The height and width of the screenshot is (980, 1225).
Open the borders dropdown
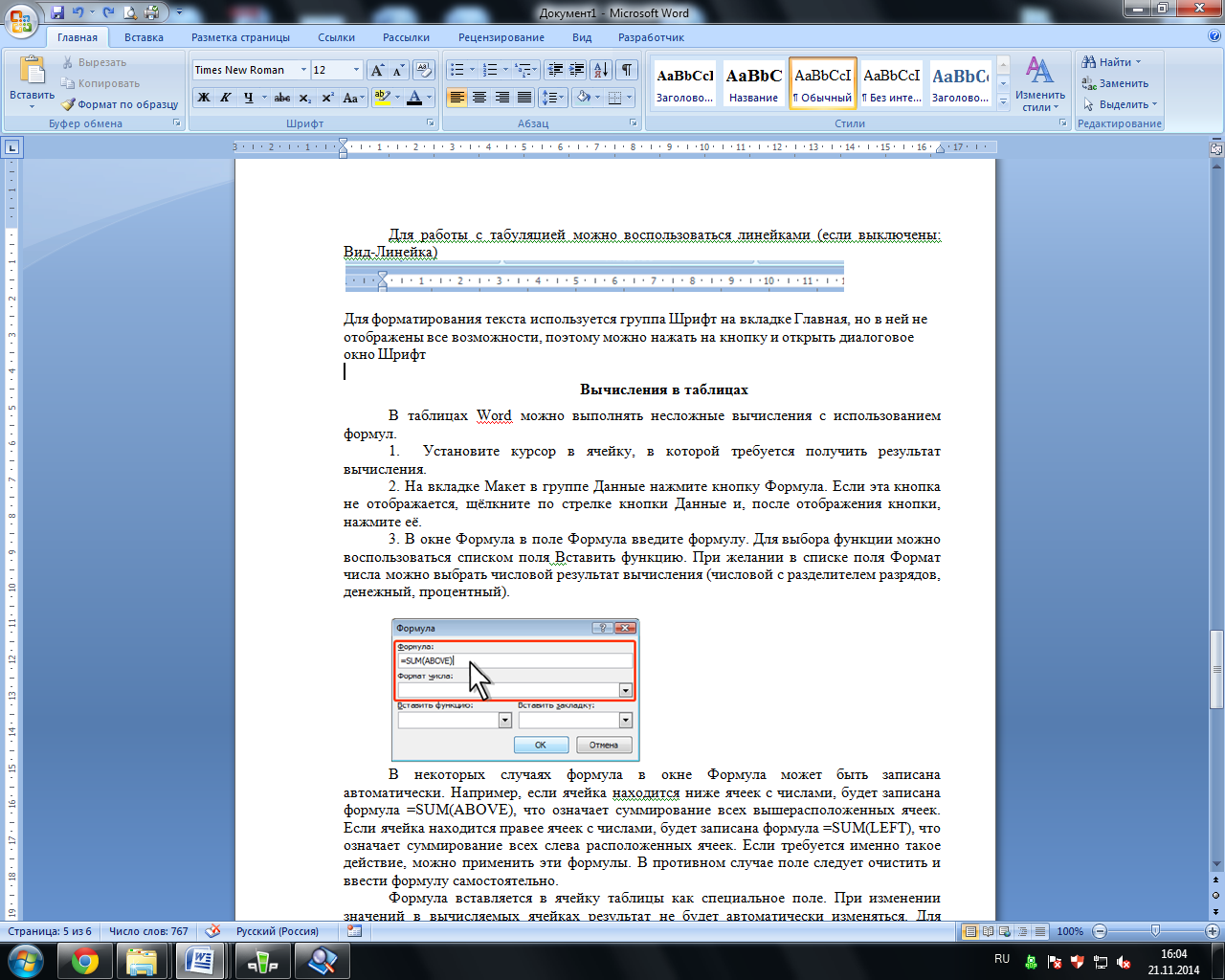pyautogui.click(x=629, y=98)
